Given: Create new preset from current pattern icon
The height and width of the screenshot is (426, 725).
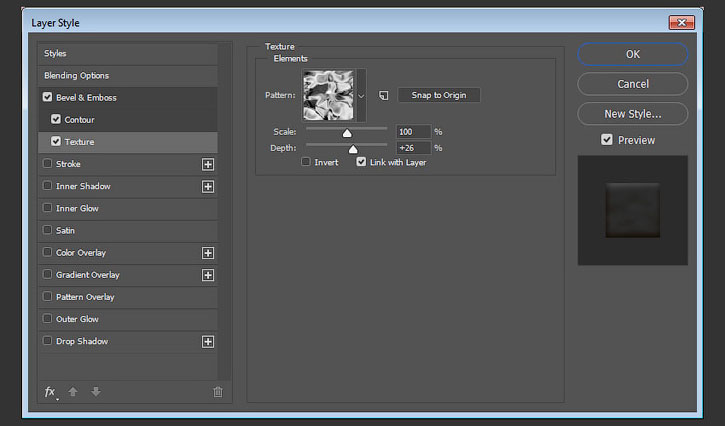Looking at the screenshot, I should tap(382, 96).
